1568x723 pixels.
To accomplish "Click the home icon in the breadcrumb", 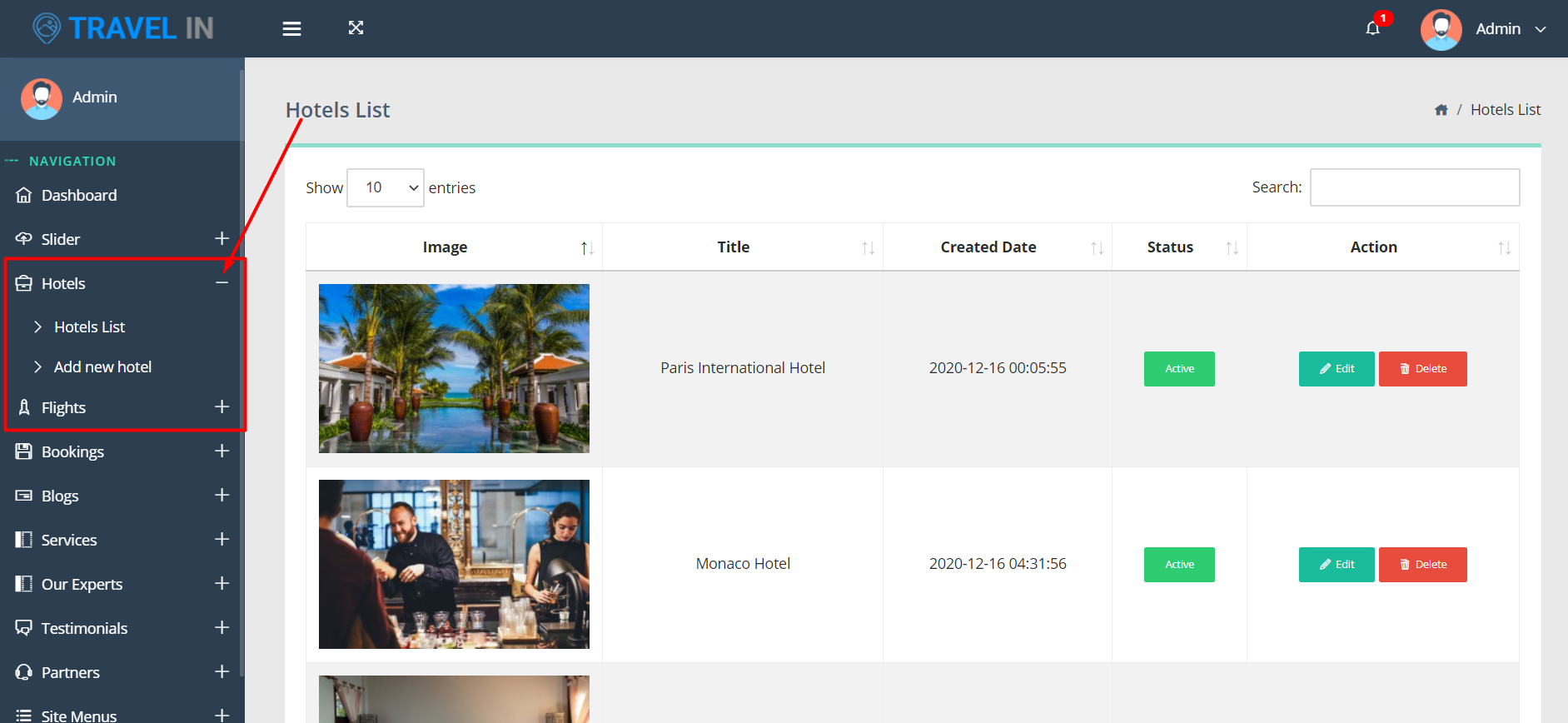I will (x=1441, y=110).
